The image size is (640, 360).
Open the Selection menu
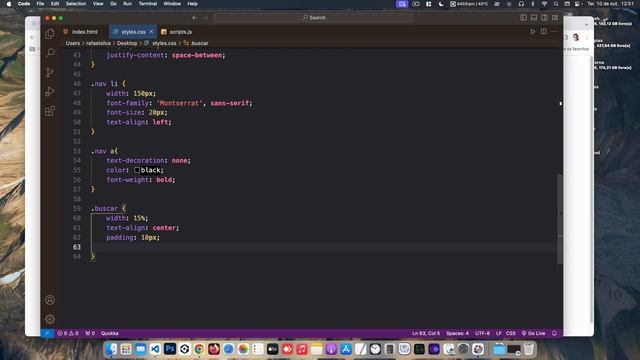[x=76, y=4]
